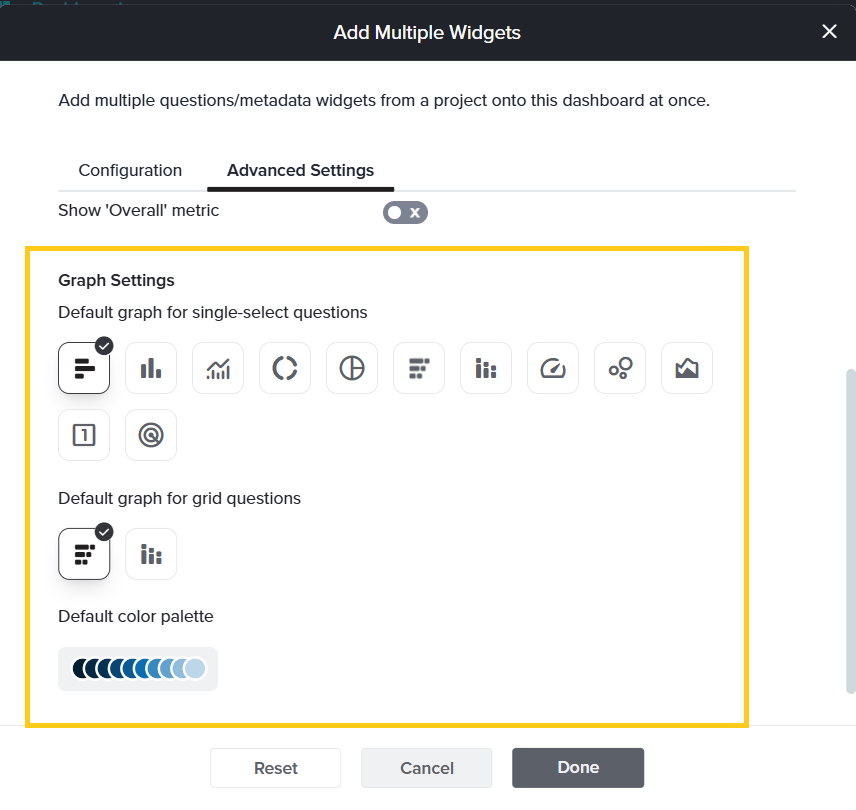The width and height of the screenshot is (856, 810).
Task: Select stacked horizontal bar for grid questions
Action: coord(84,554)
